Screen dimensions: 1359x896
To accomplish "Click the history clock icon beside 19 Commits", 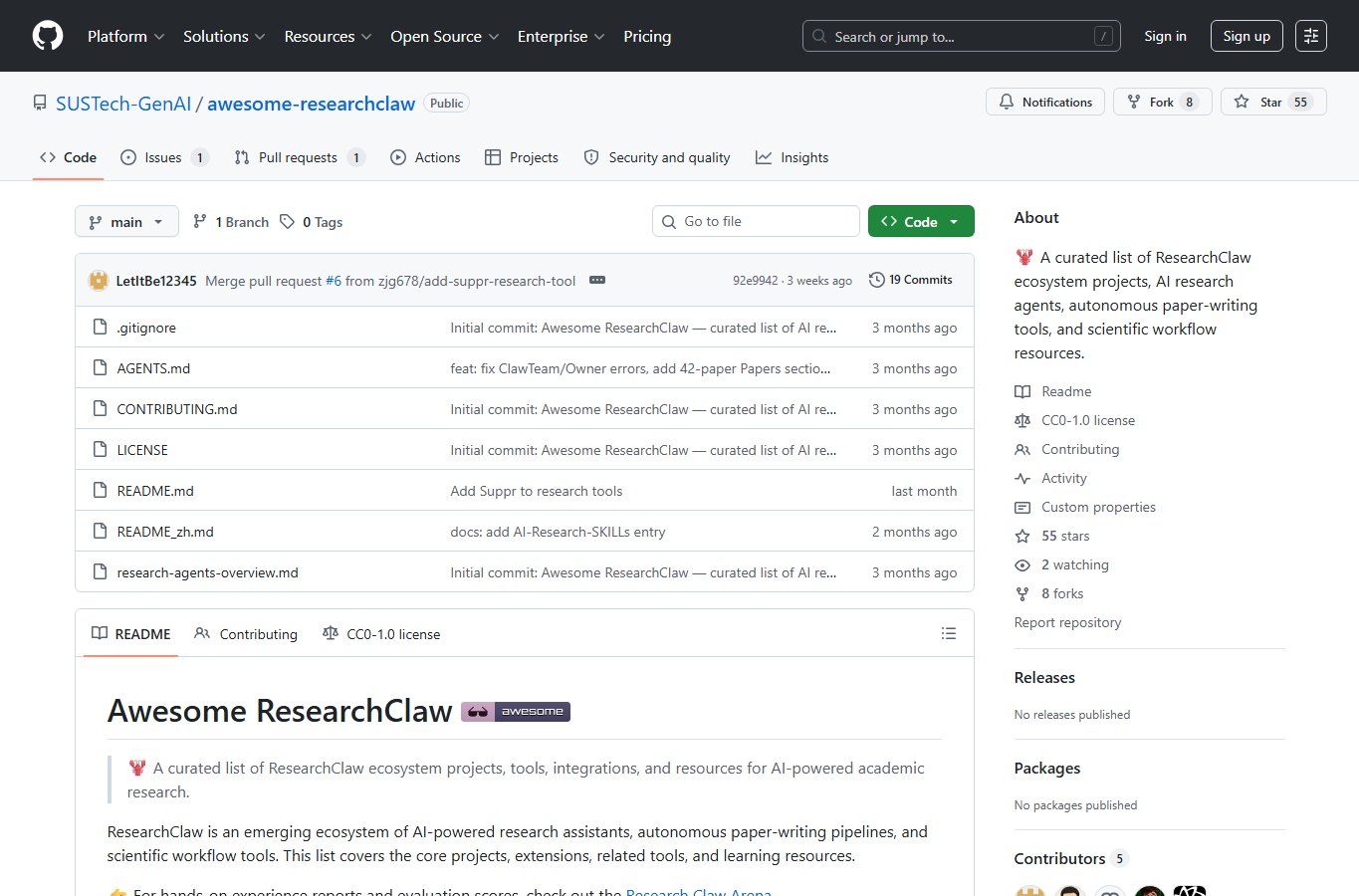I will point(876,280).
